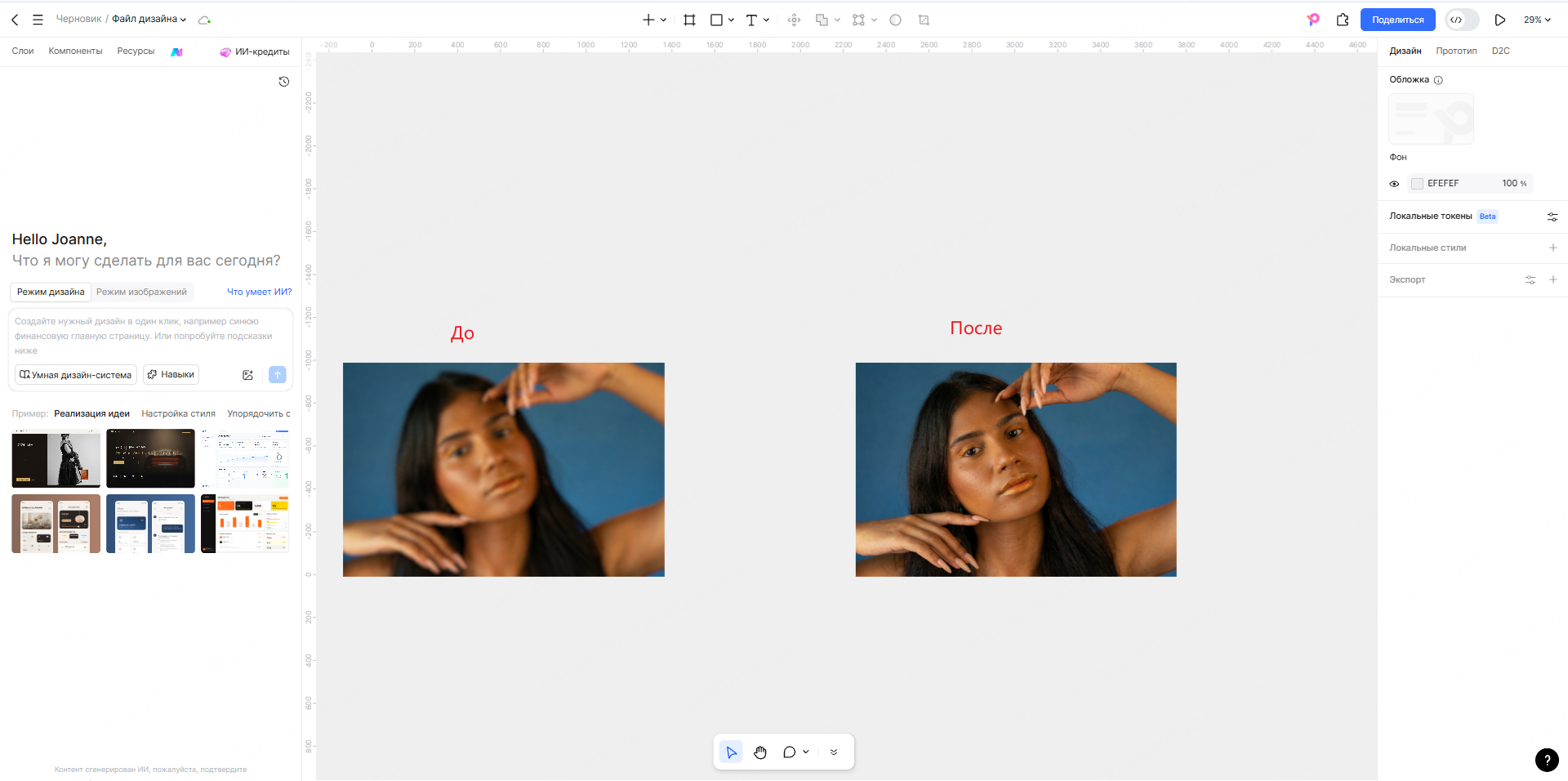Toggle the dev code mode switch

[1462, 20]
